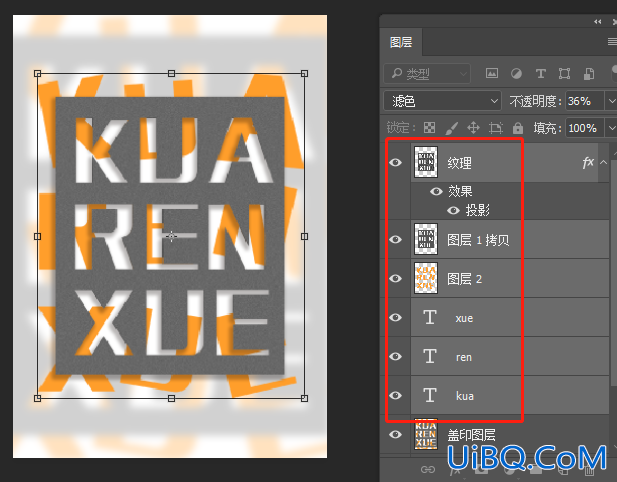Image resolution: width=617 pixels, height=482 pixels.
Task: Click 不透明度 opacity label
Action: [x=535, y=102]
